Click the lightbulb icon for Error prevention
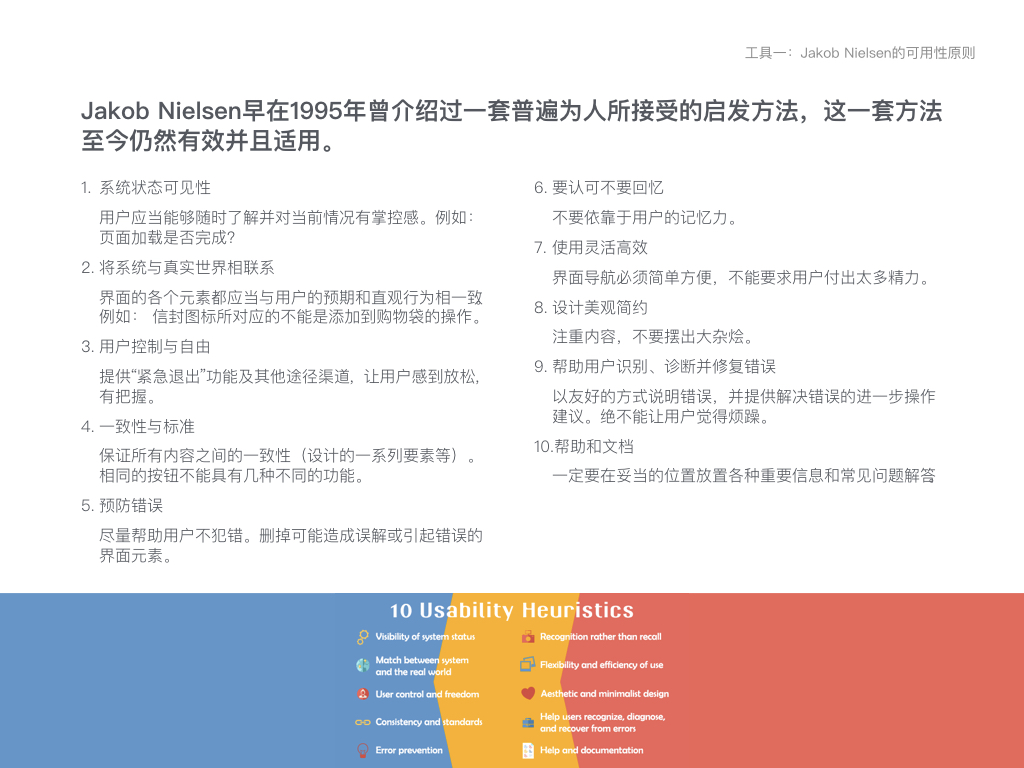Viewport: 1024px width, 768px height. pyautogui.click(x=363, y=750)
